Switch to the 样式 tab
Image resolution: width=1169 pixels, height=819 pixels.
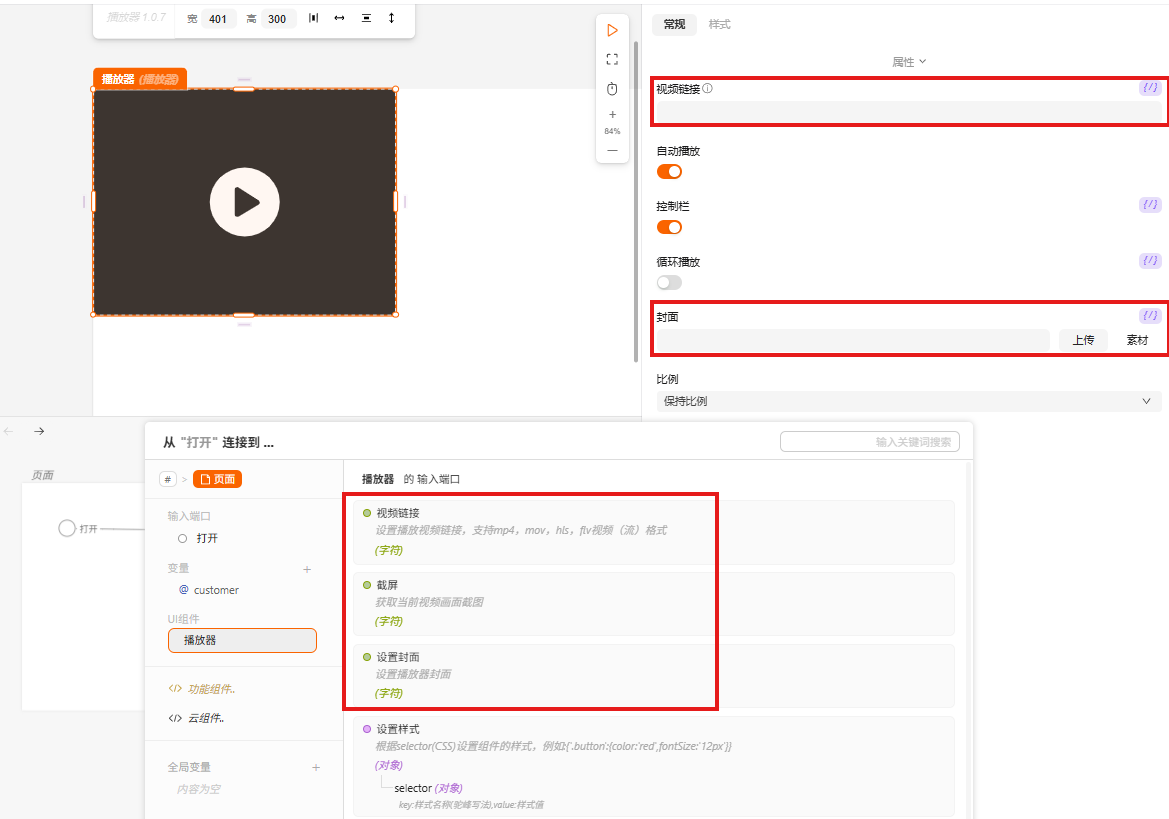[x=720, y=24]
